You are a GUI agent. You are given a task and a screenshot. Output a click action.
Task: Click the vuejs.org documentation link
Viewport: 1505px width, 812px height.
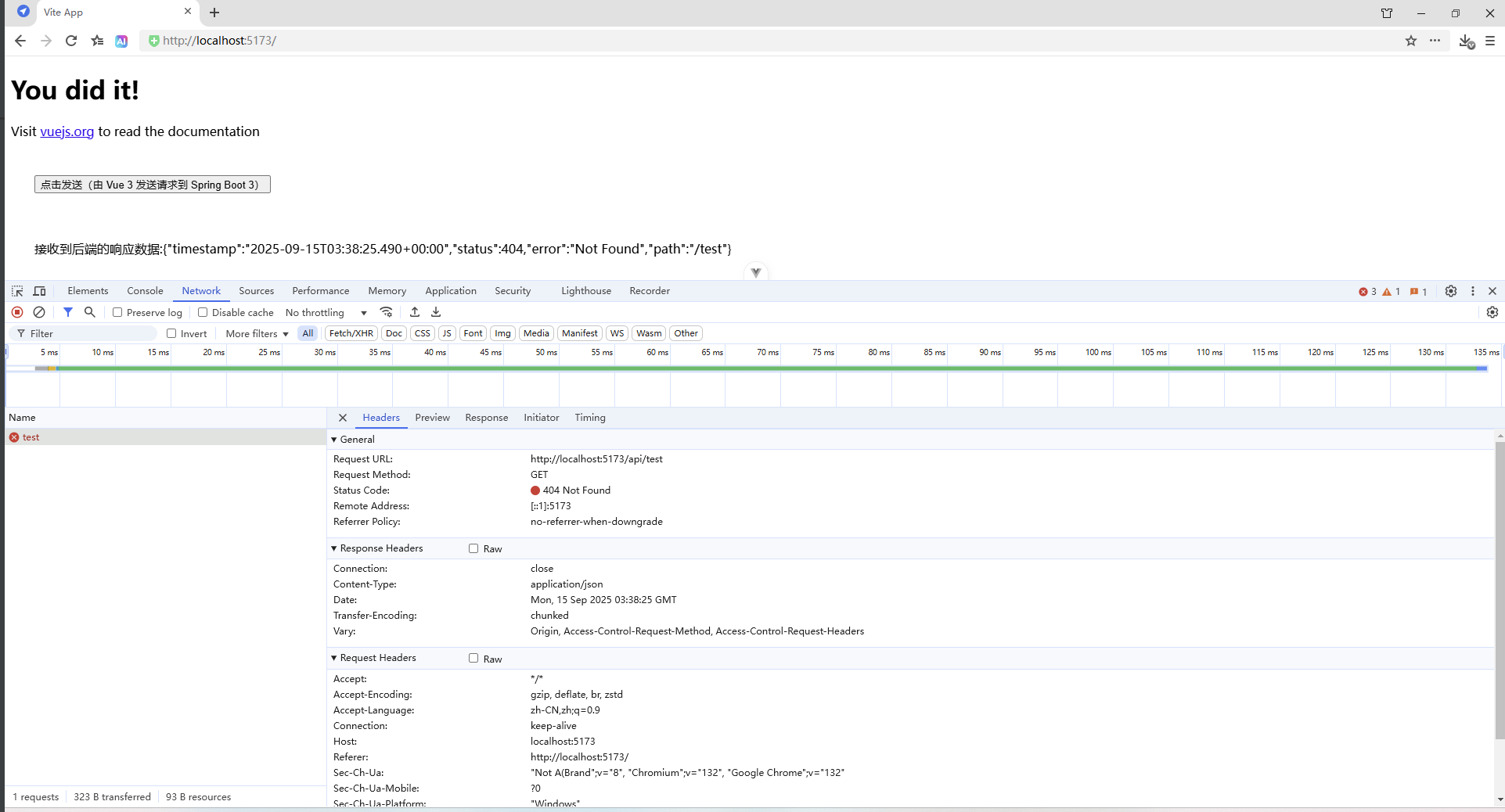coord(67,131)
